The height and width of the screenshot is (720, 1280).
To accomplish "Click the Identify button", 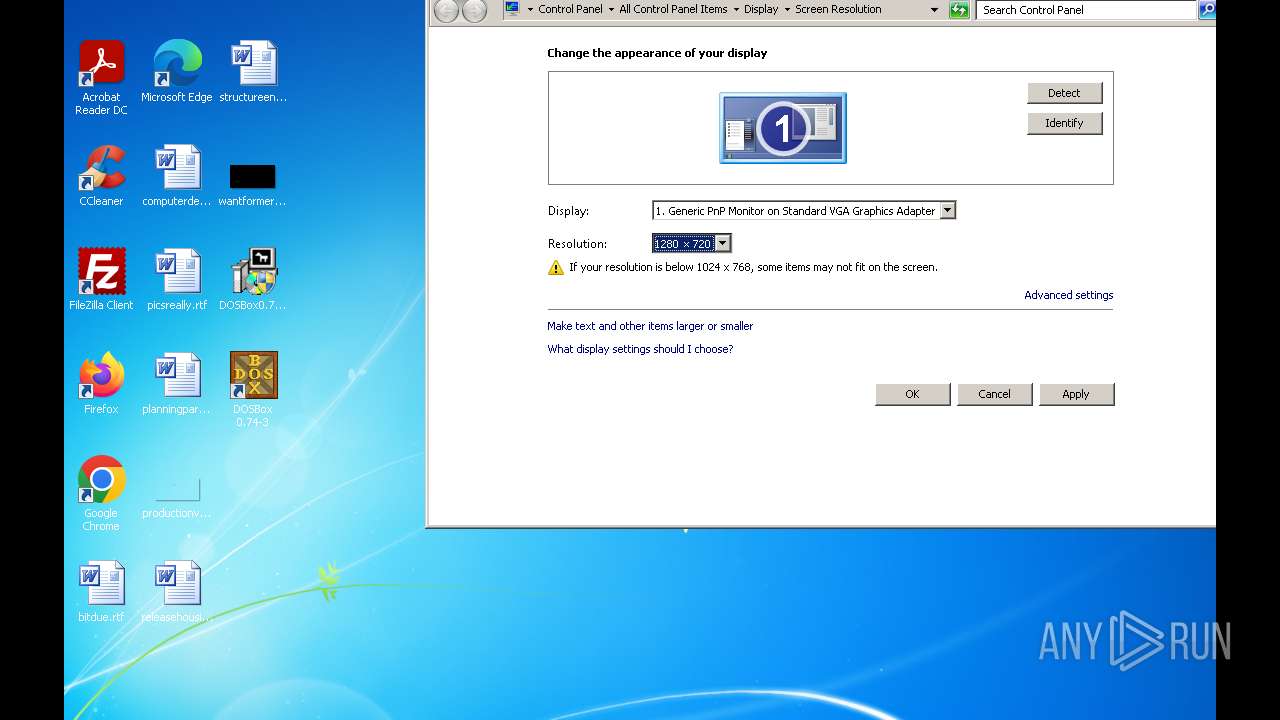I will point(1064,123).
